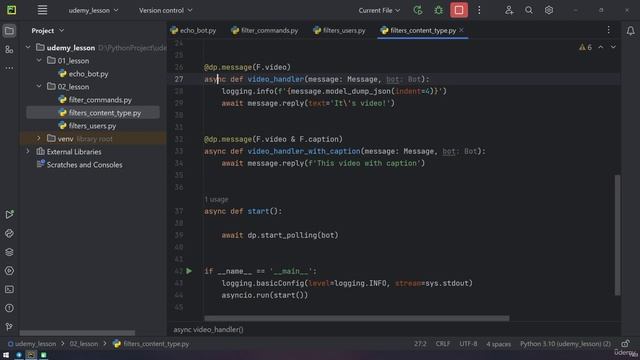Change the 4 spaces indent setting
This screenshot has width=640, height=360.
pyautogui.click(x=498, y=344)
